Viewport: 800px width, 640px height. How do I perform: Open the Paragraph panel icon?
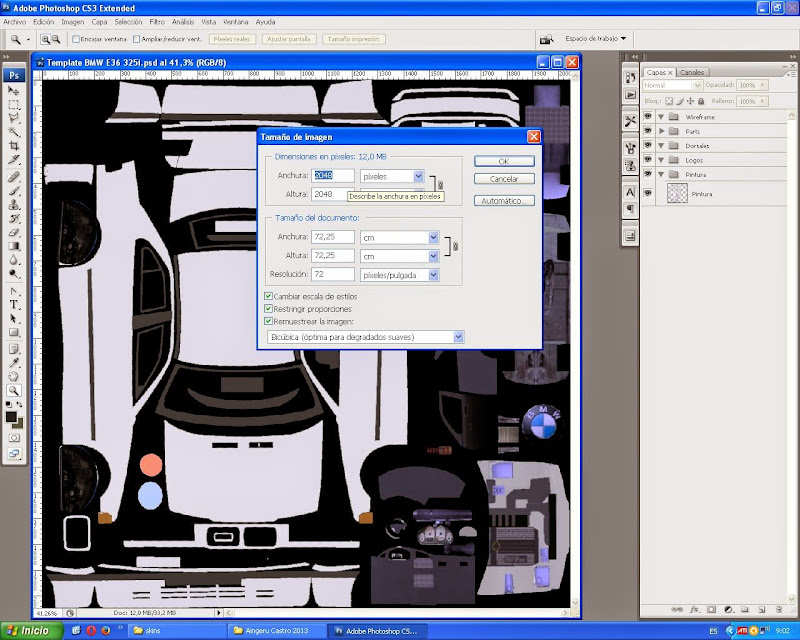click(x=631, y=209)
